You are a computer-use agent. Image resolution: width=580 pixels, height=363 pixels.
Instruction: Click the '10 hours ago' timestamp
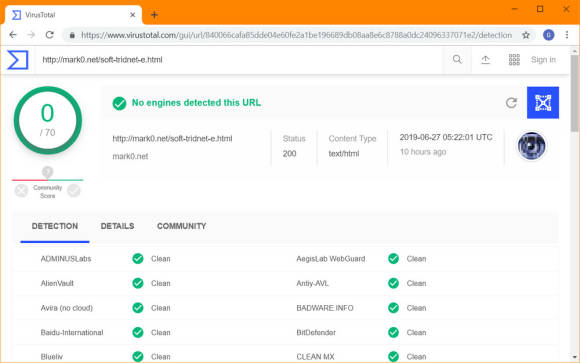tap(423, 152)
